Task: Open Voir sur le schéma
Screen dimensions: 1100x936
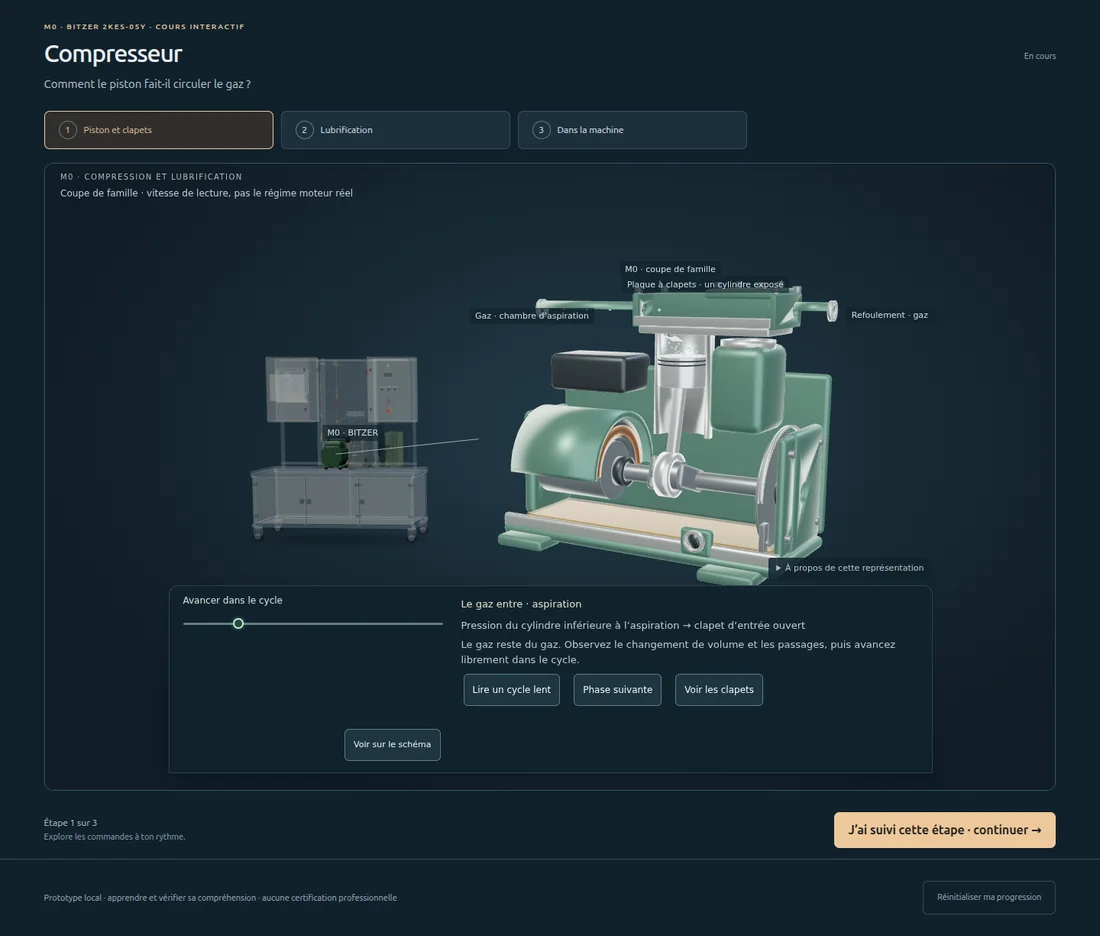Action: click(x=392, y=744)
